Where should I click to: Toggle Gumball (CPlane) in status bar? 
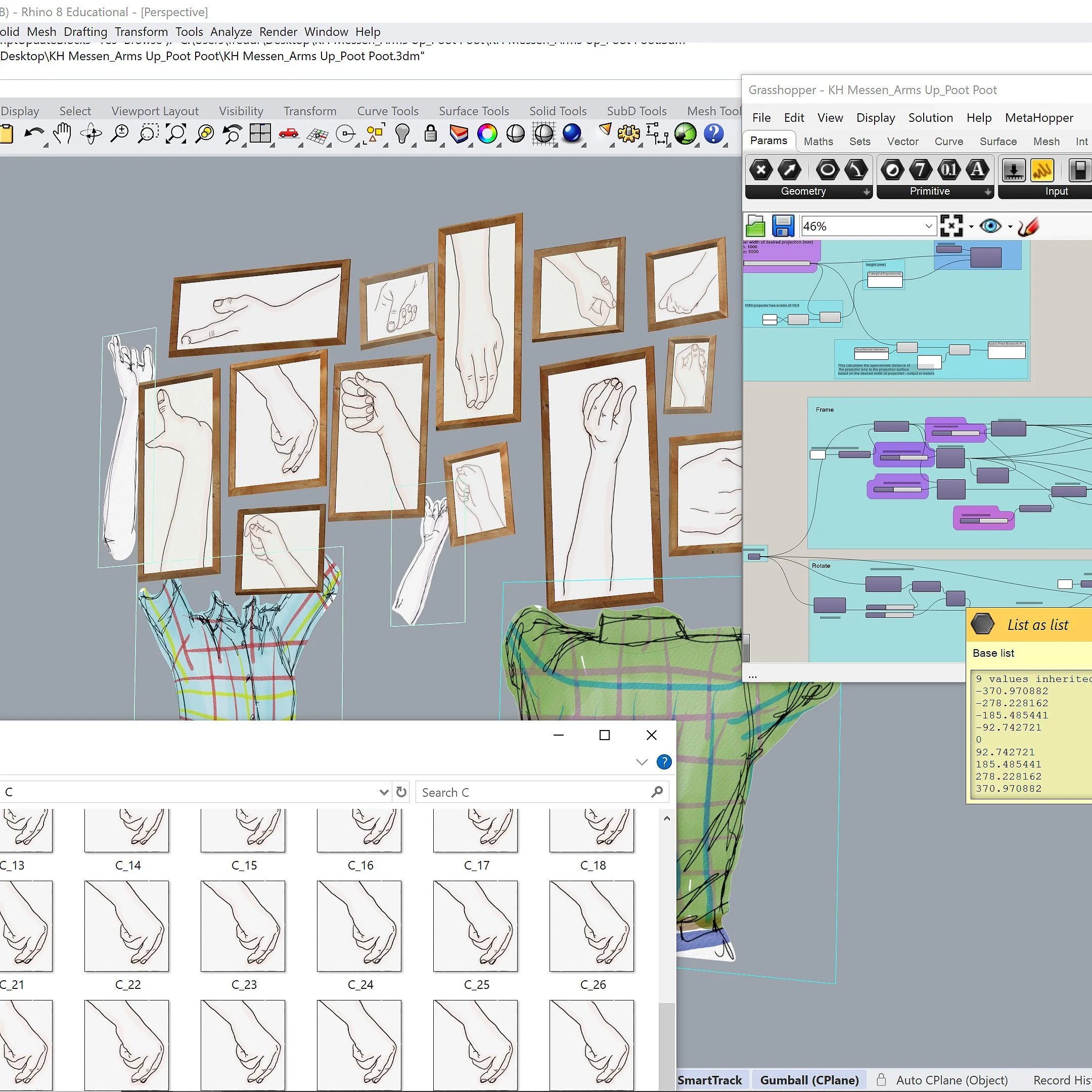[809, 1080]
